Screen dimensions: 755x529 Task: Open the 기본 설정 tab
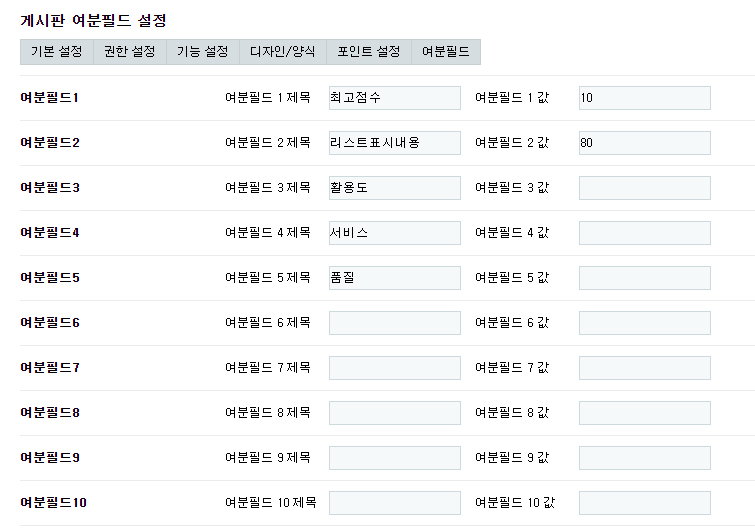tap(56, 52)
